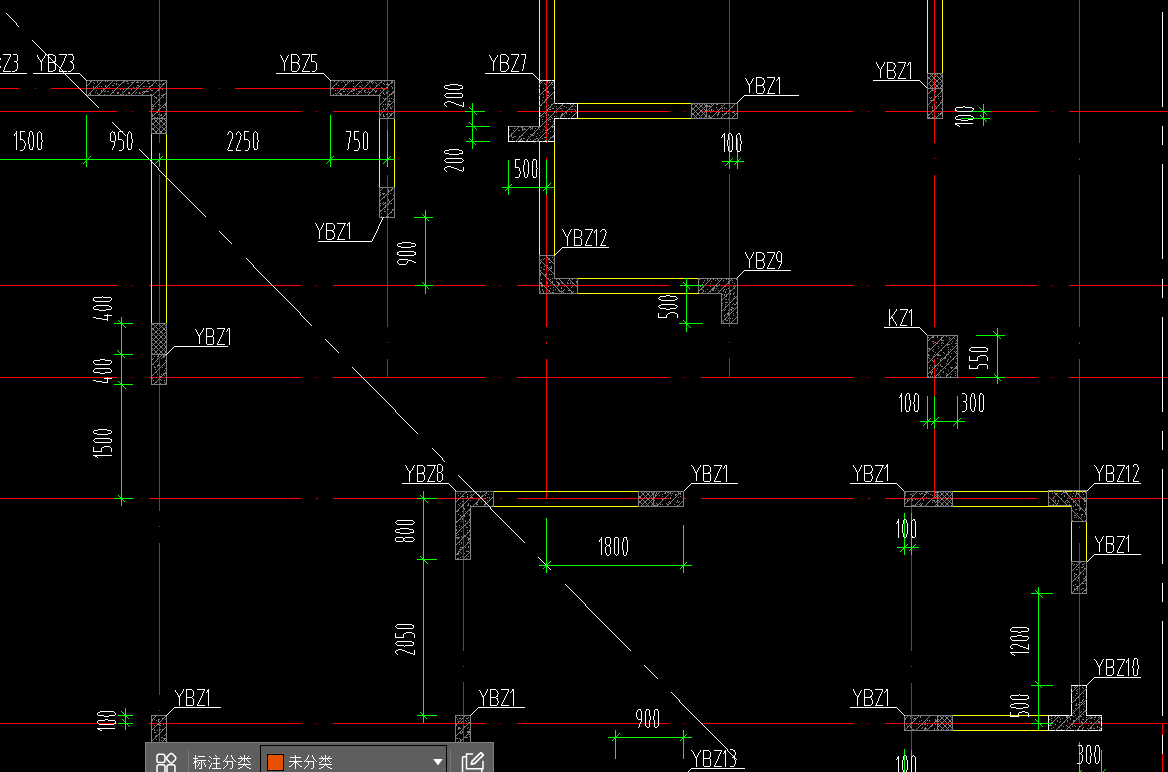Select the KZ1 column label
This screenshot has width=1168, height=772.
[x=901, y=319]
